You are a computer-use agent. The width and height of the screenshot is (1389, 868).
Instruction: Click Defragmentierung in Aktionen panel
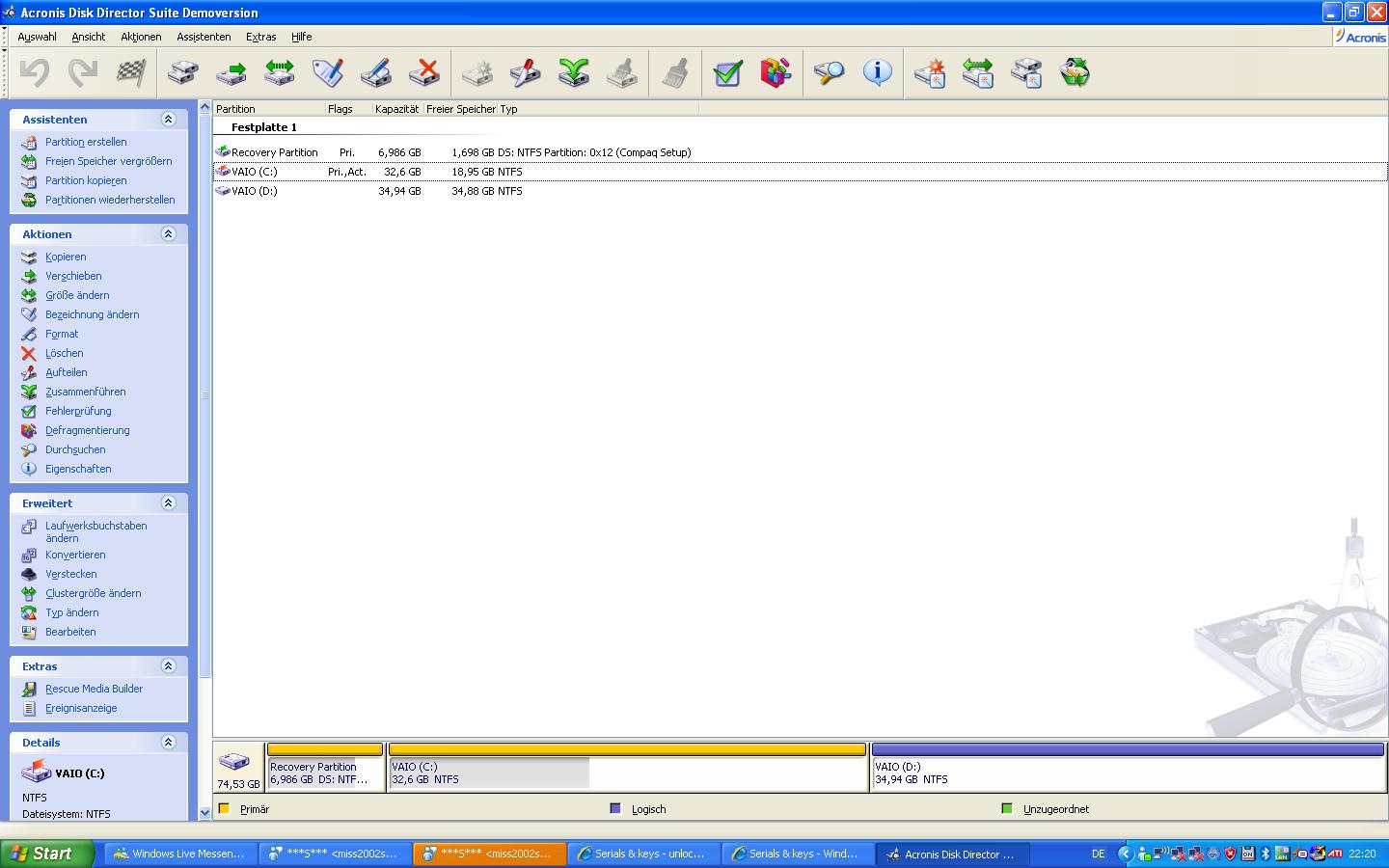(x=87, y=430)
